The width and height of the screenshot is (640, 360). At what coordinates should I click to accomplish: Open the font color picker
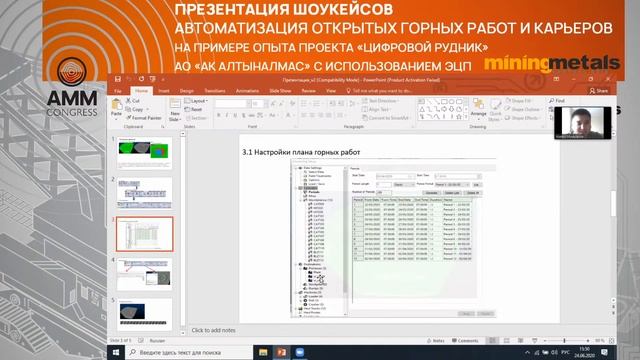pyautogui.click(x=289, y=116)
